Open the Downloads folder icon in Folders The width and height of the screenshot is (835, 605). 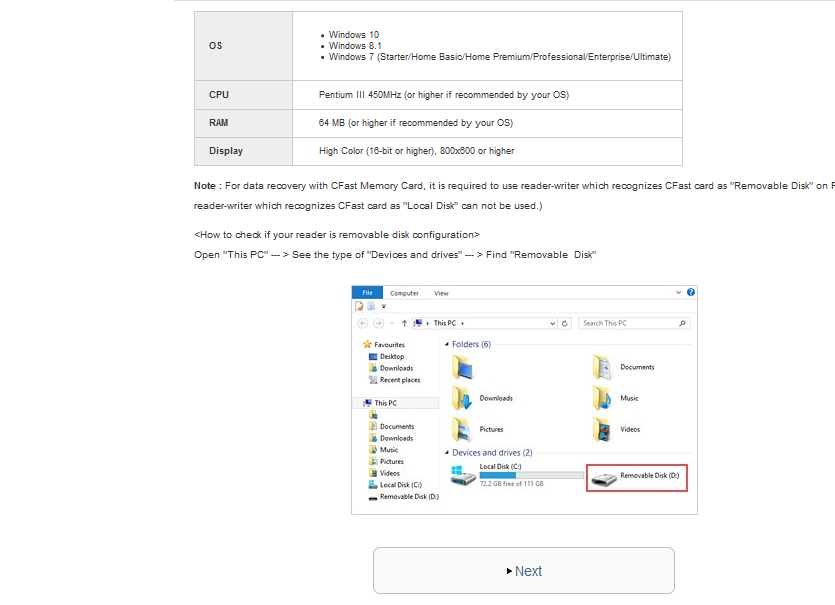462,398
